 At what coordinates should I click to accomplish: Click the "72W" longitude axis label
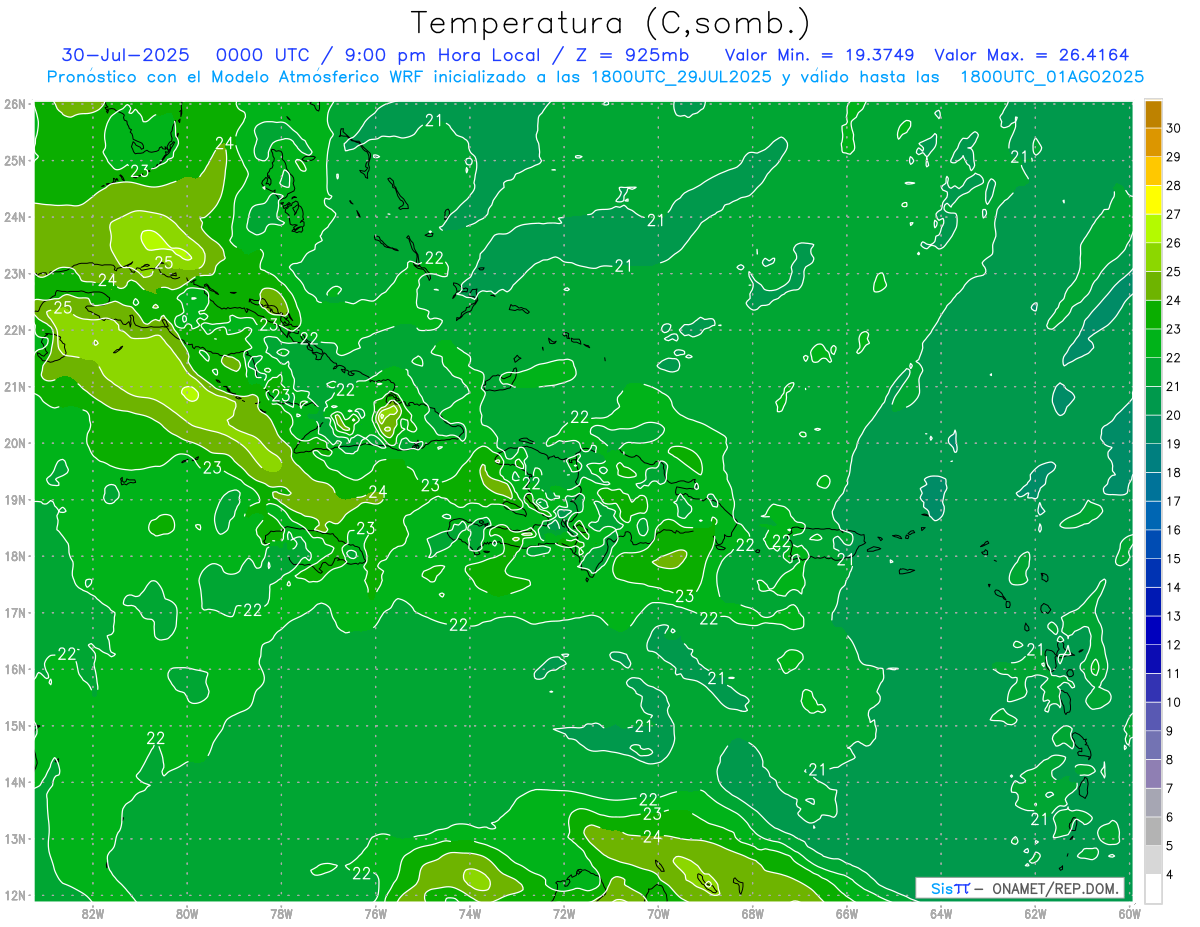pyautogui.click(x=564, y=914)
